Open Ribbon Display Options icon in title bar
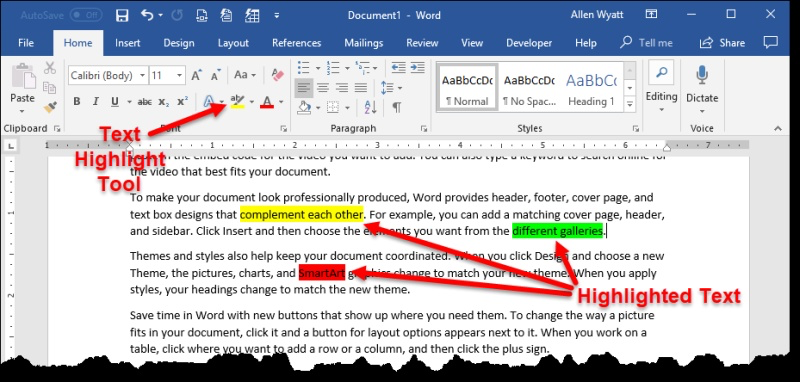The height and width of the screenshot is (382, 800). click(651, 14)
